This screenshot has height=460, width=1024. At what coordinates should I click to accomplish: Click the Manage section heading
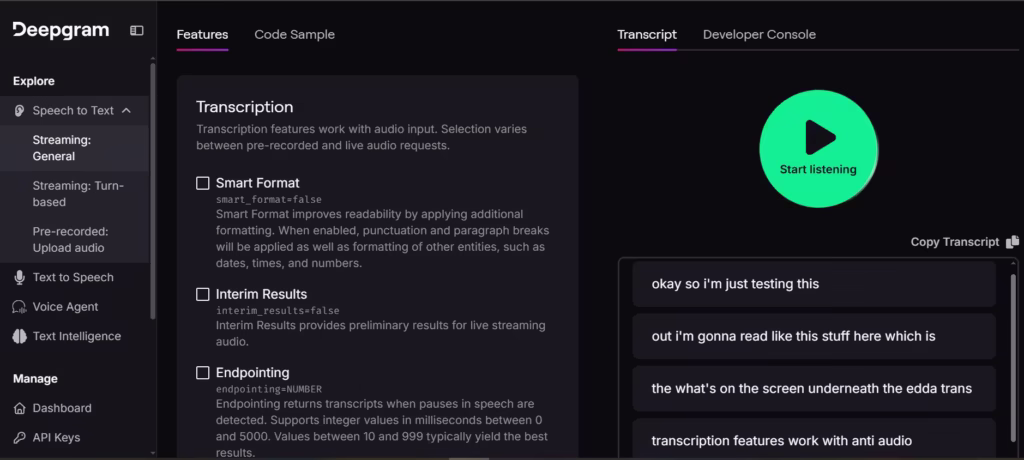click(35, 378)
